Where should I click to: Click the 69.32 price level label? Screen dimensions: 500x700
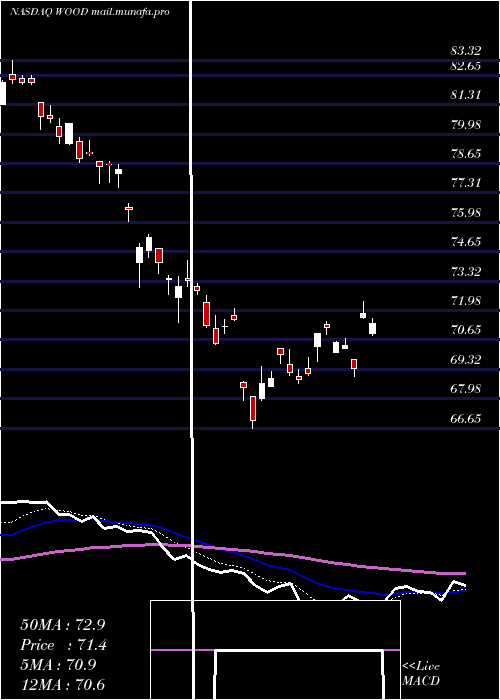pyautogui.click(x=466, y=359)
